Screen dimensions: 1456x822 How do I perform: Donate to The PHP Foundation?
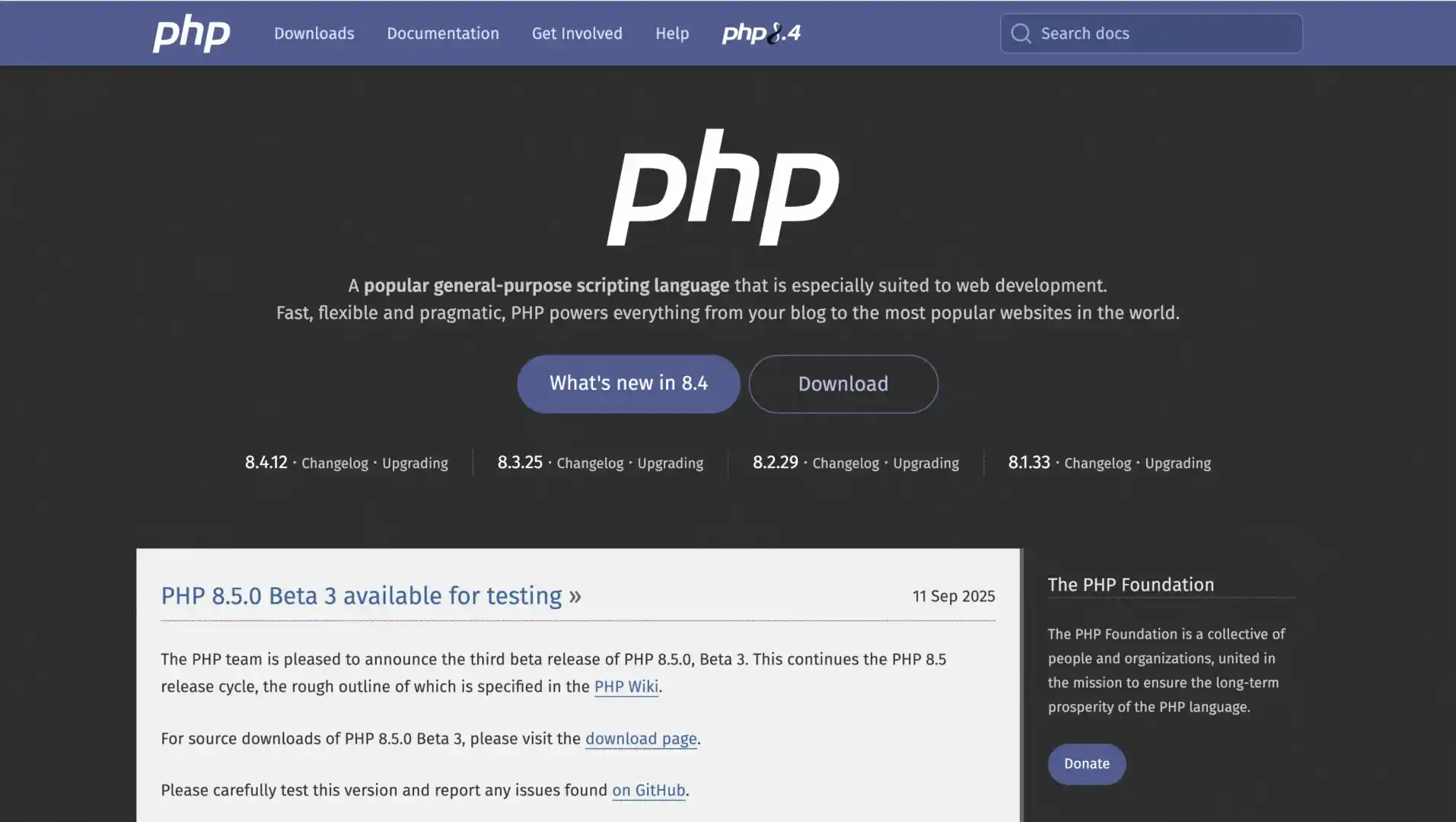click(1087, 764)
